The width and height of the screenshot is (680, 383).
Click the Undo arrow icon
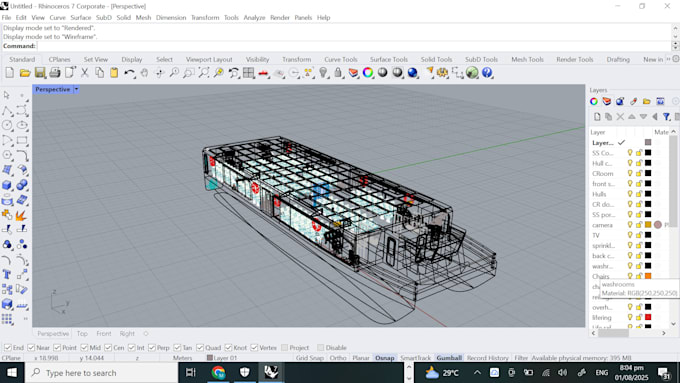[x=129, y=73]
